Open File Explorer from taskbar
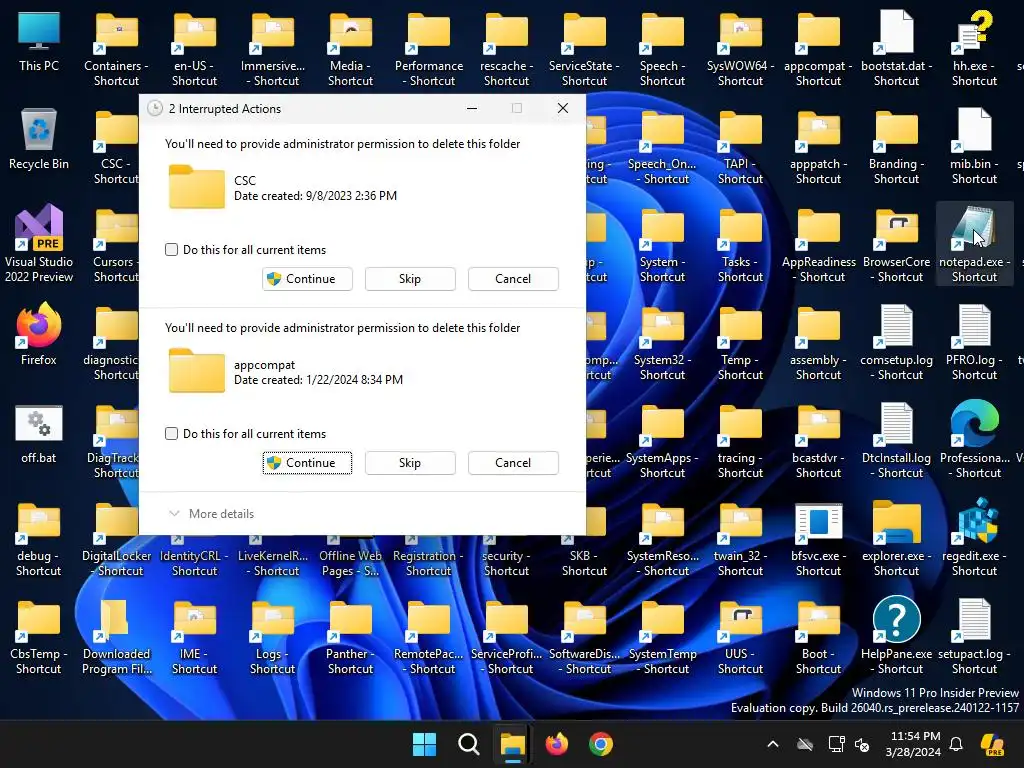This screenshot has width=1024, height=768. point(513,744)
